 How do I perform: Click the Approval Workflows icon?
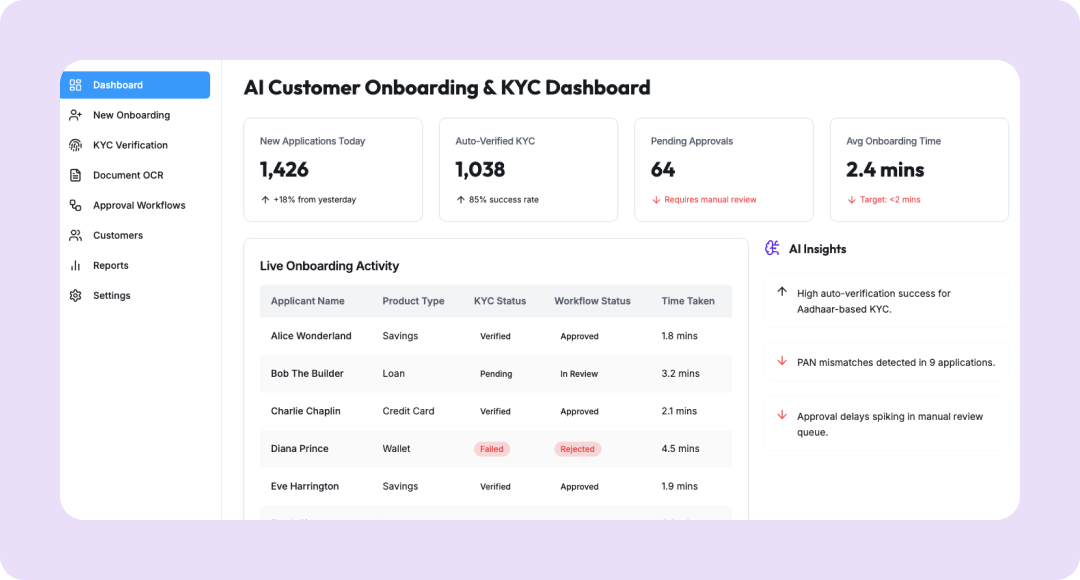point(75,205)
